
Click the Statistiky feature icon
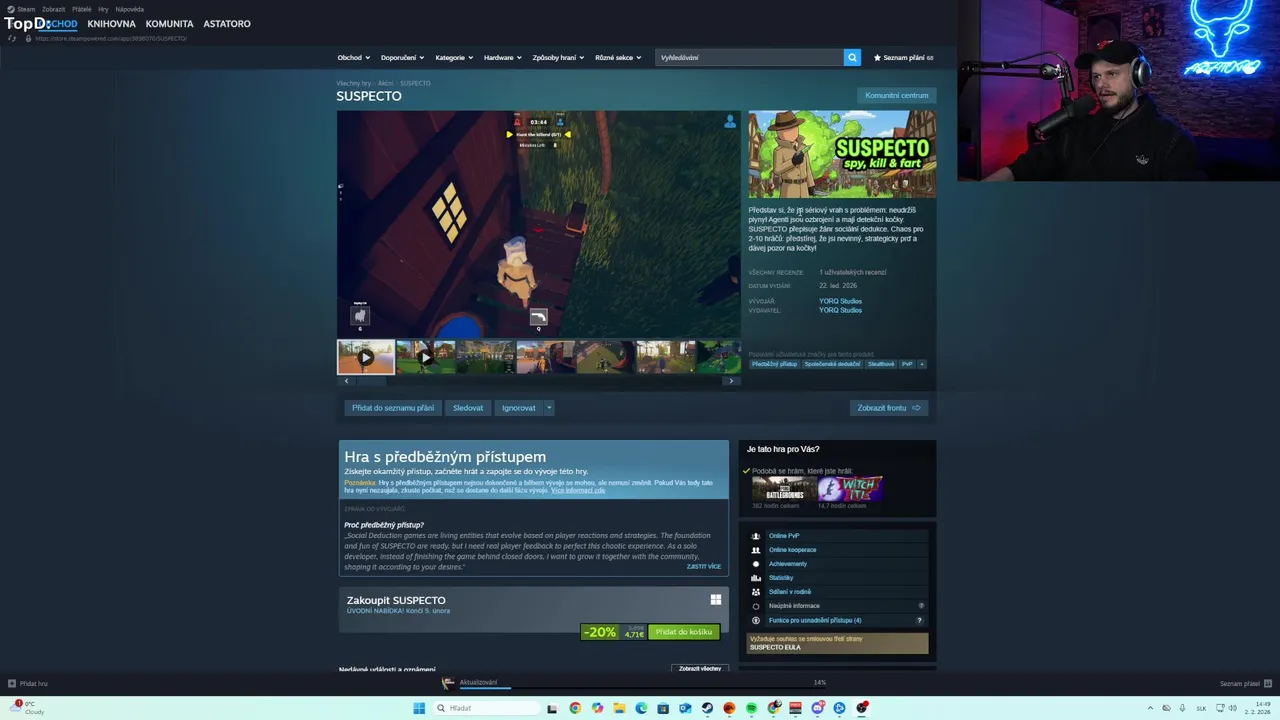[x=756, y=578]
